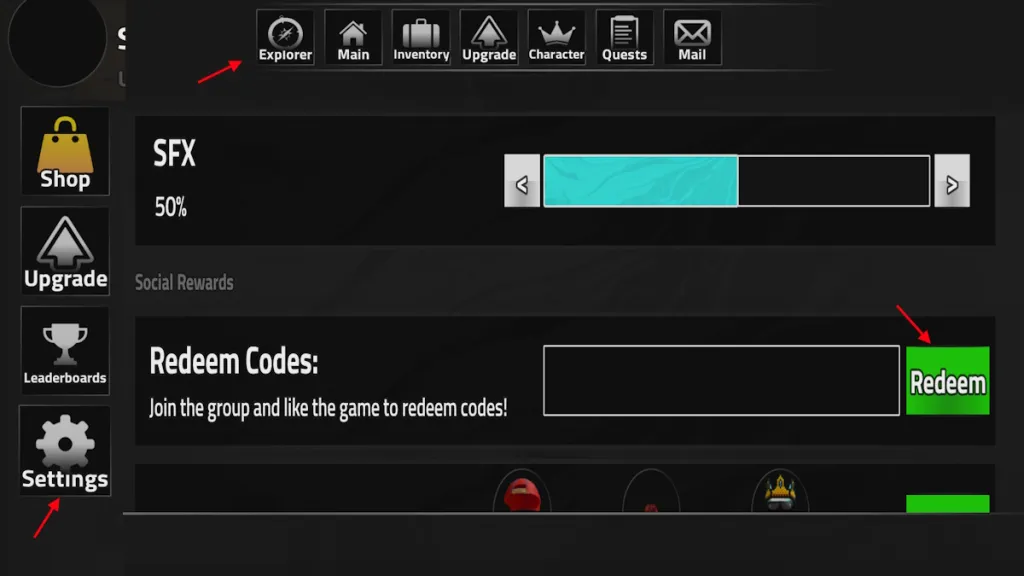Click the green Redeem button

(948, 381)
